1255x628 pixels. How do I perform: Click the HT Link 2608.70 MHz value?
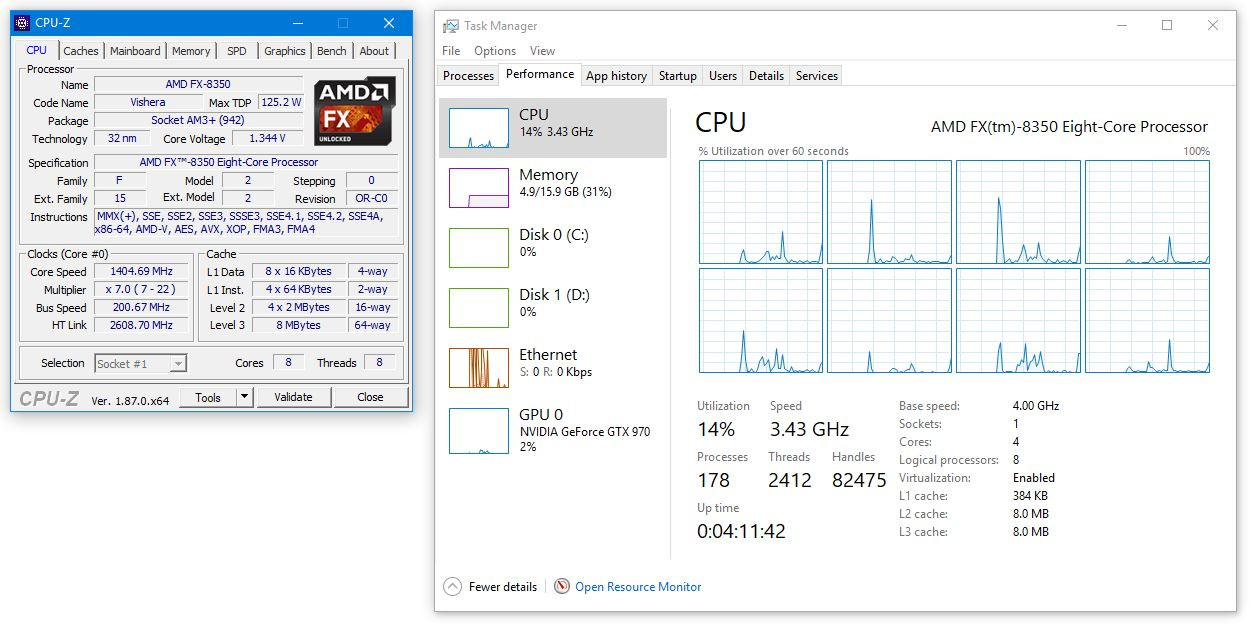(x=142, y=326)
